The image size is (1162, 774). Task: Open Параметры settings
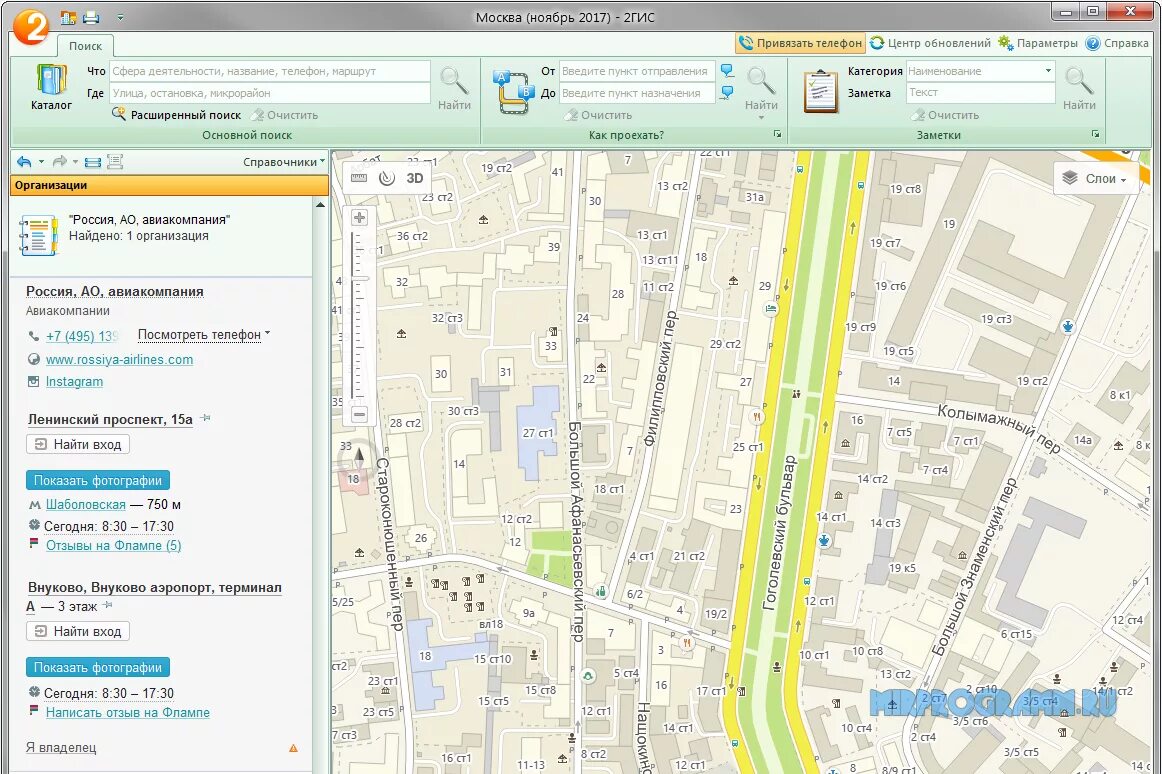[x=1038, y=43]
